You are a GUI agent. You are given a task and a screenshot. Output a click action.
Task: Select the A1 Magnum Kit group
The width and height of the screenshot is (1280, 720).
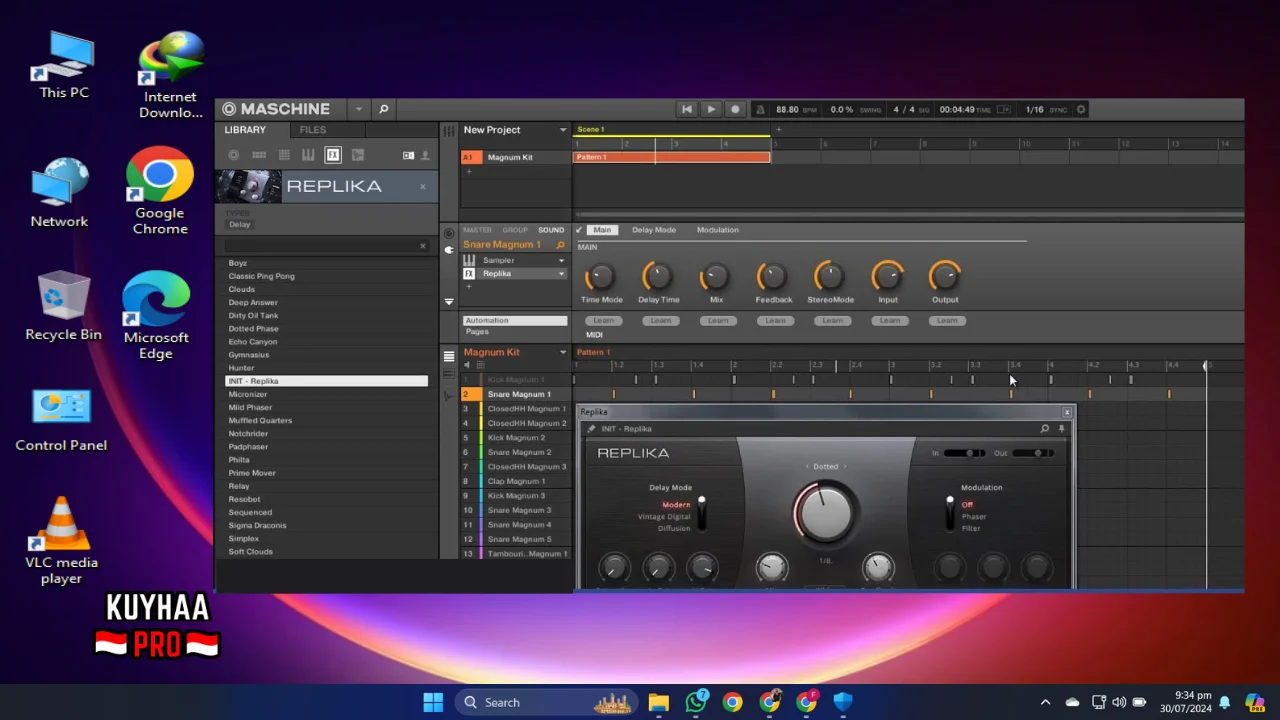coord(515,157)
